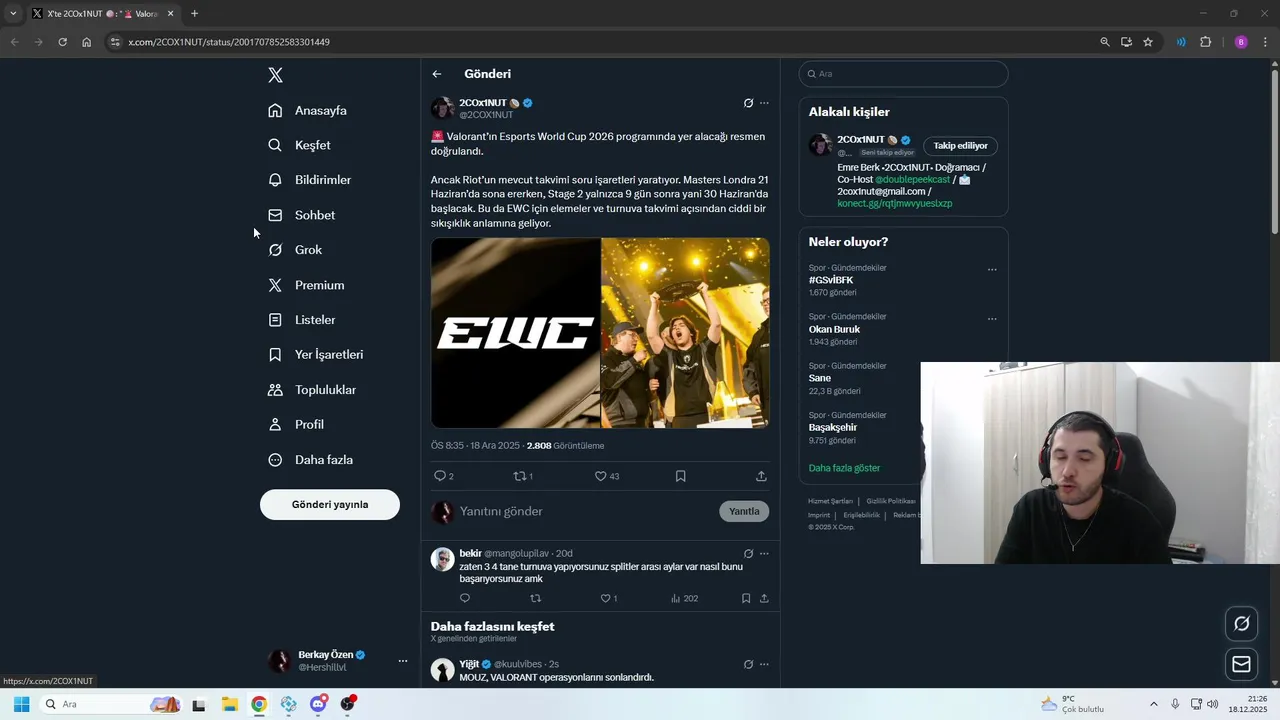
Task: Open Okan Buruk trending topic
Action: 834,329
